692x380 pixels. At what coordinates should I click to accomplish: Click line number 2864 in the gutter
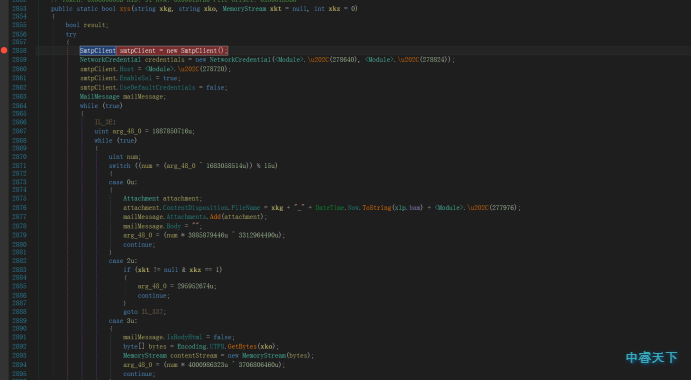click(19, 106)
